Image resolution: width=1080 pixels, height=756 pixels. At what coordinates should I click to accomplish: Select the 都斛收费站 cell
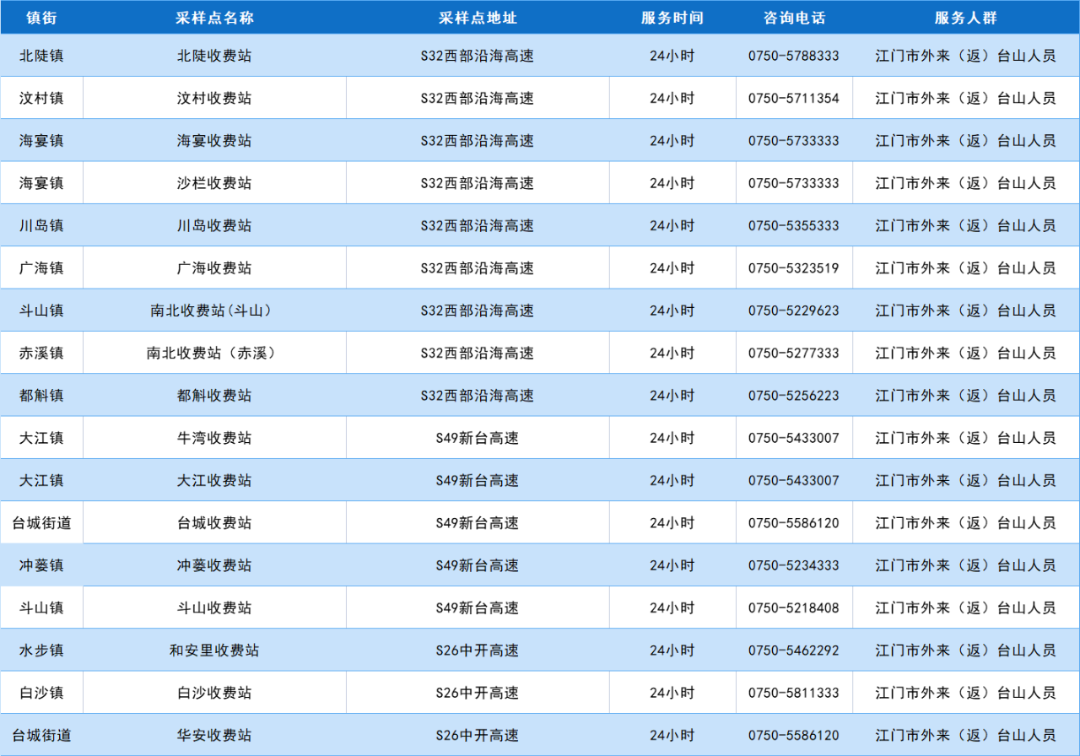pos(214,396)
